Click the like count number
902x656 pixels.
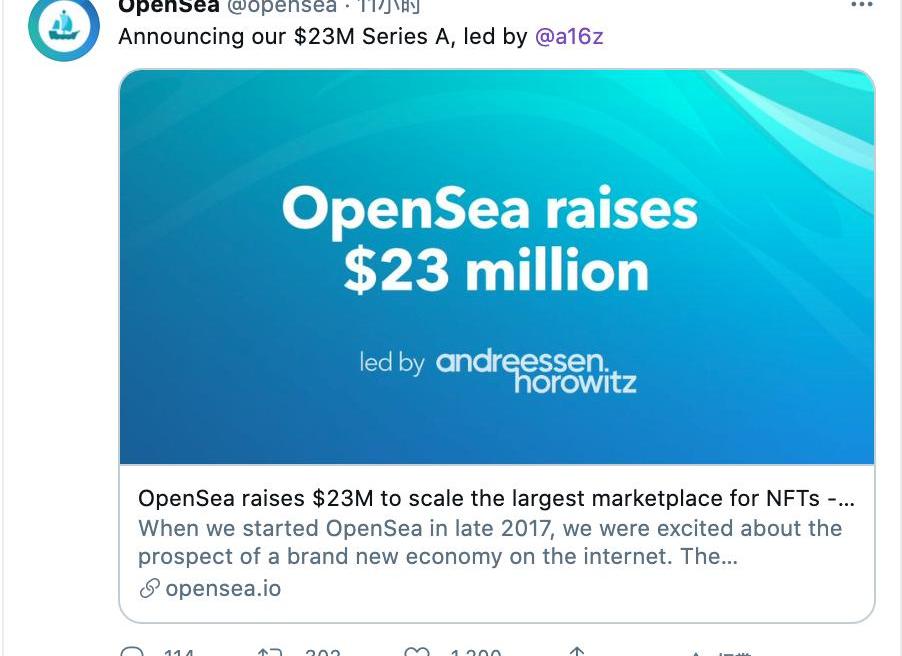pyautogui.click(x=475, y=653)
